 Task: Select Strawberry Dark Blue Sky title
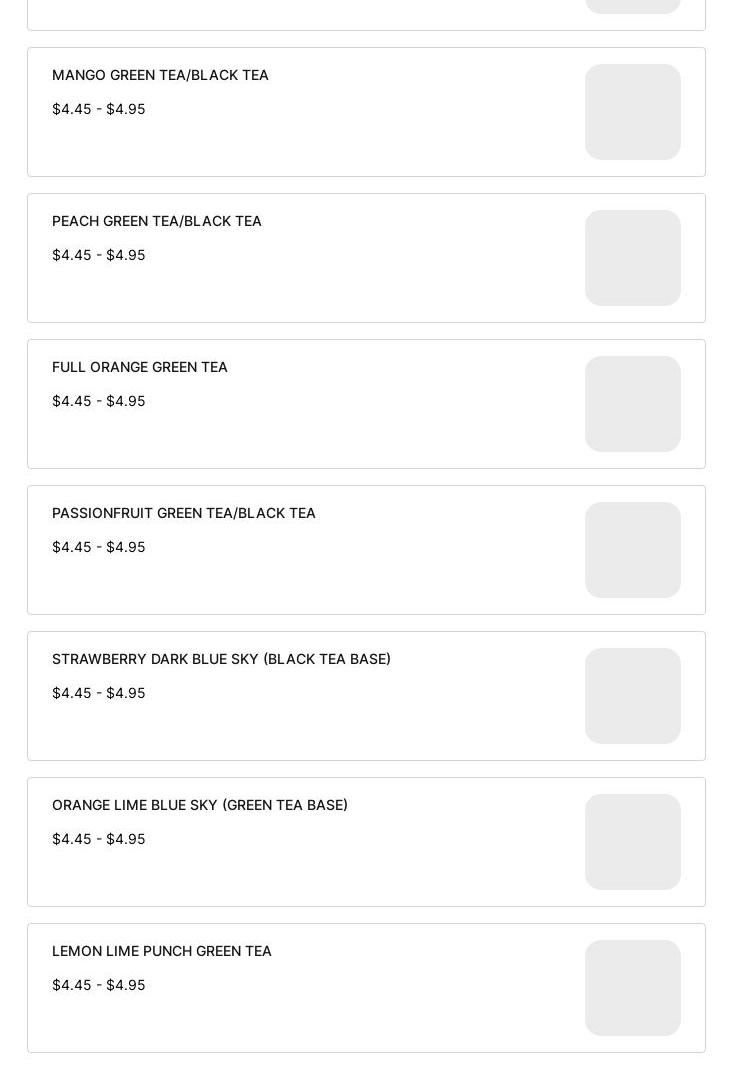pos(221,659)
